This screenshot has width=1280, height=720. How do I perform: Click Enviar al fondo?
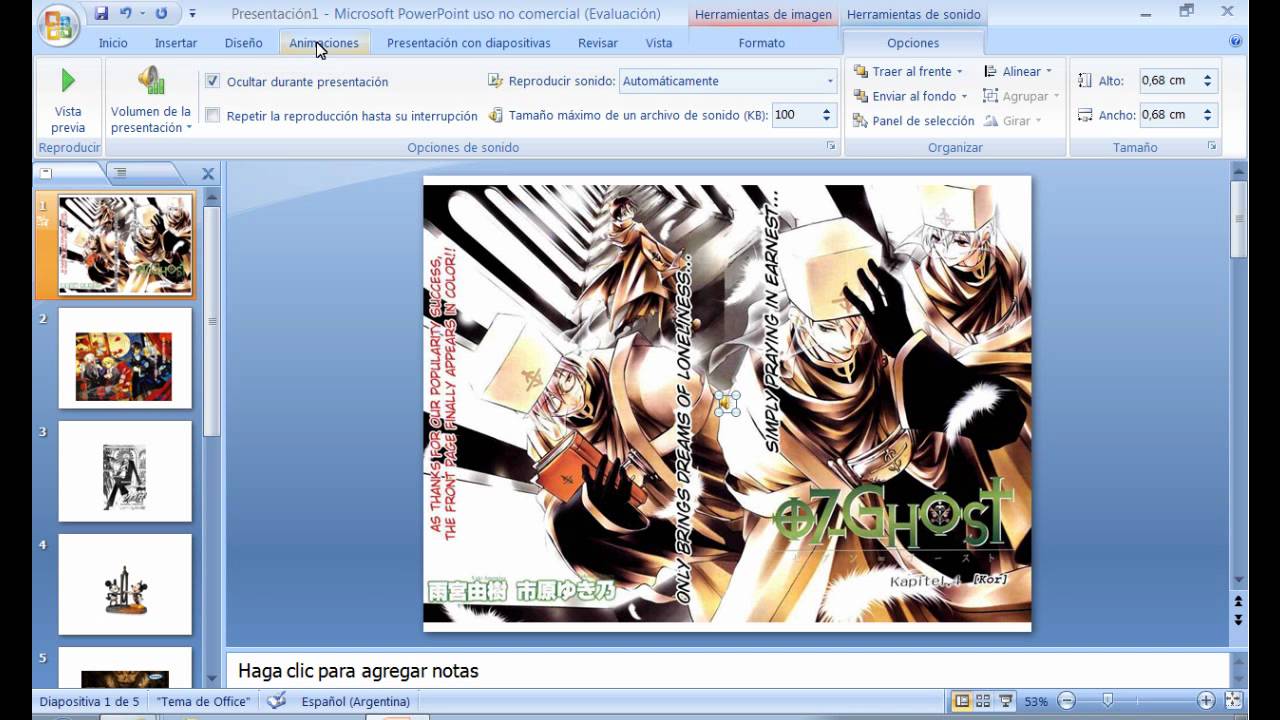click(905, 96)
